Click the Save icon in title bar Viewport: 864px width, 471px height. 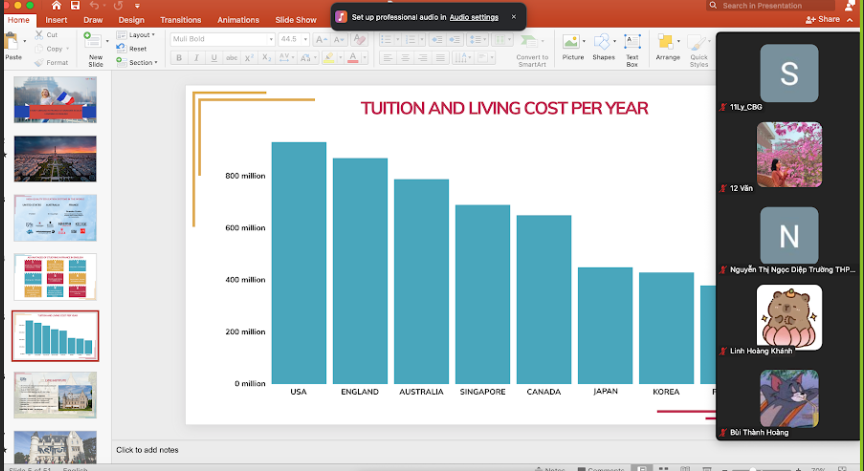(77, 6)
